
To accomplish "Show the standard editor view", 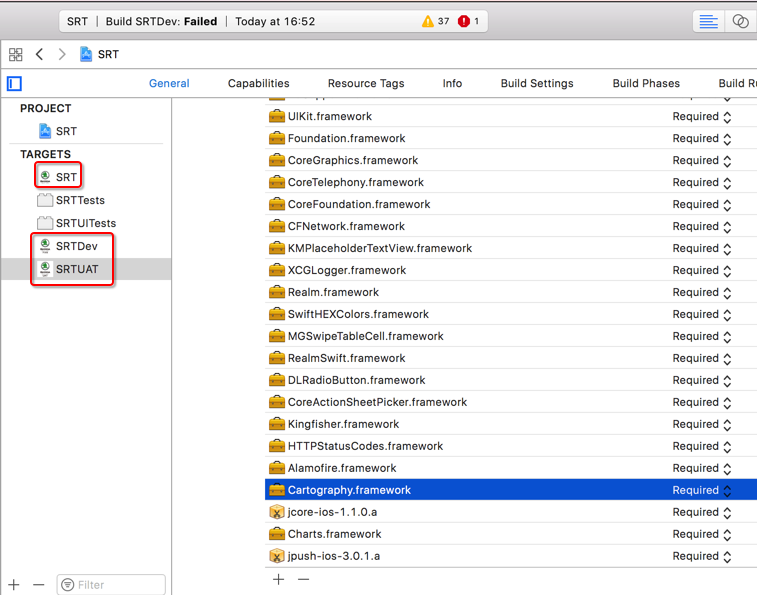I will pyautogui.click(x=708, y=21).
